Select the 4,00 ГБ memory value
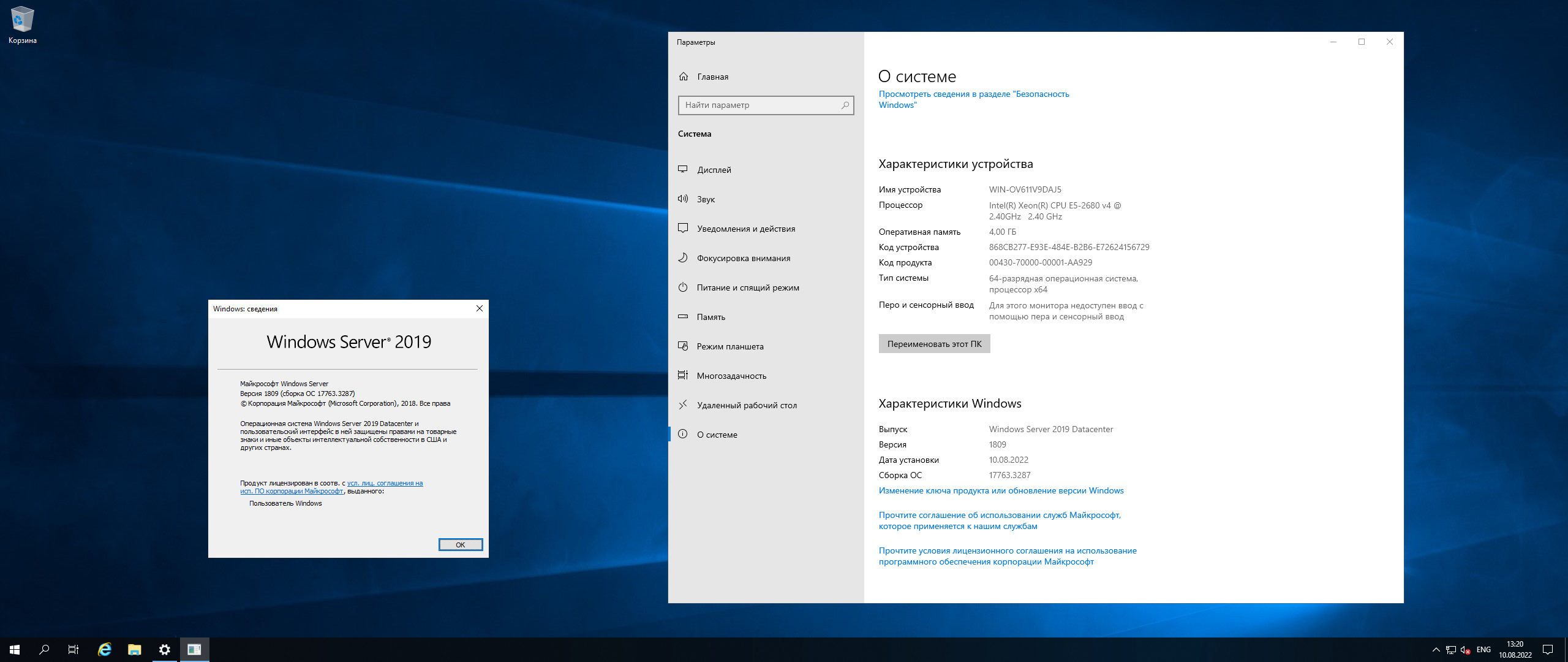1568x662 pixels. (1003, 232)
